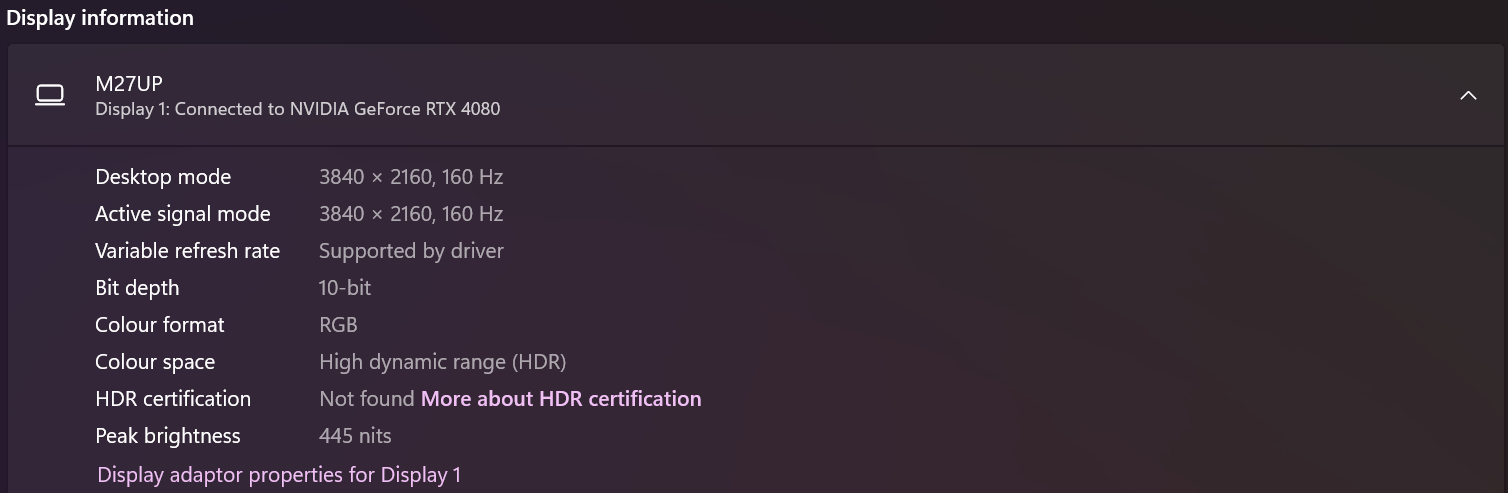This screenshot has height=493, width=1508.
Task: Click the Not found certification status
Action: [x=366, y=399]
